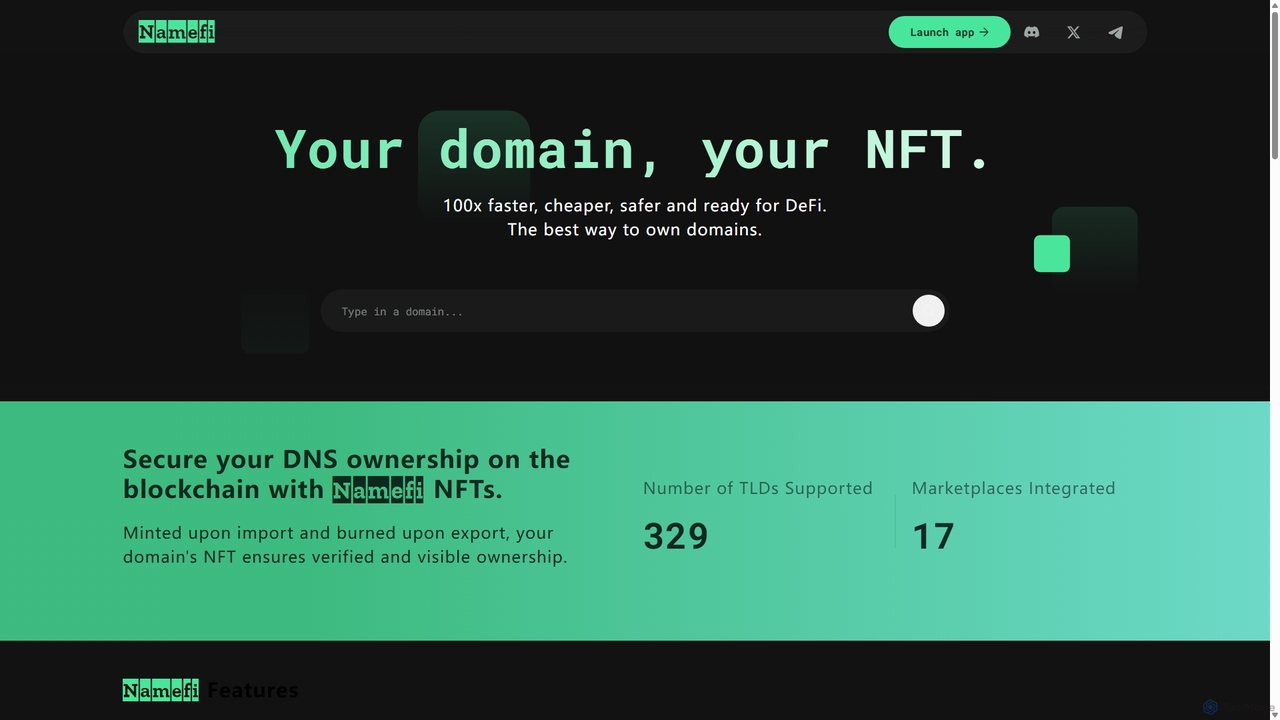Click the 'Number of TLDs Supported' label

tap(758, 488)
